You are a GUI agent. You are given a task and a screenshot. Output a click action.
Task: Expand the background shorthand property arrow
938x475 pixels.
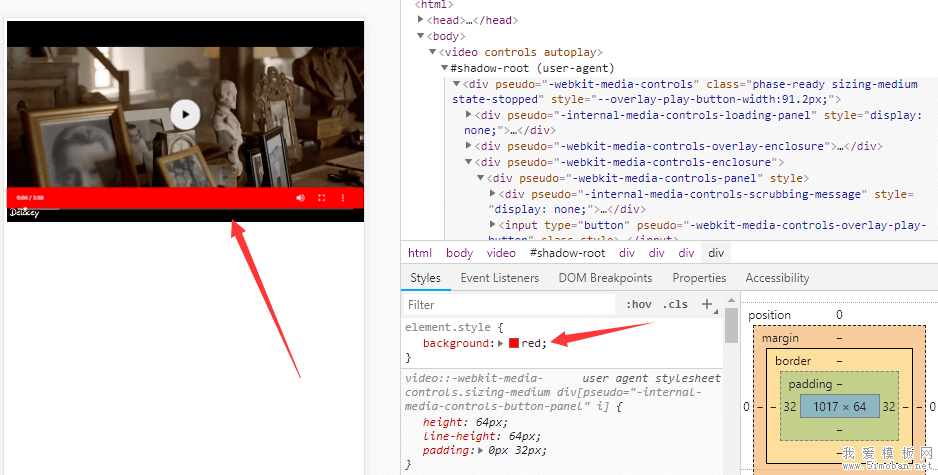pos(501,343)
